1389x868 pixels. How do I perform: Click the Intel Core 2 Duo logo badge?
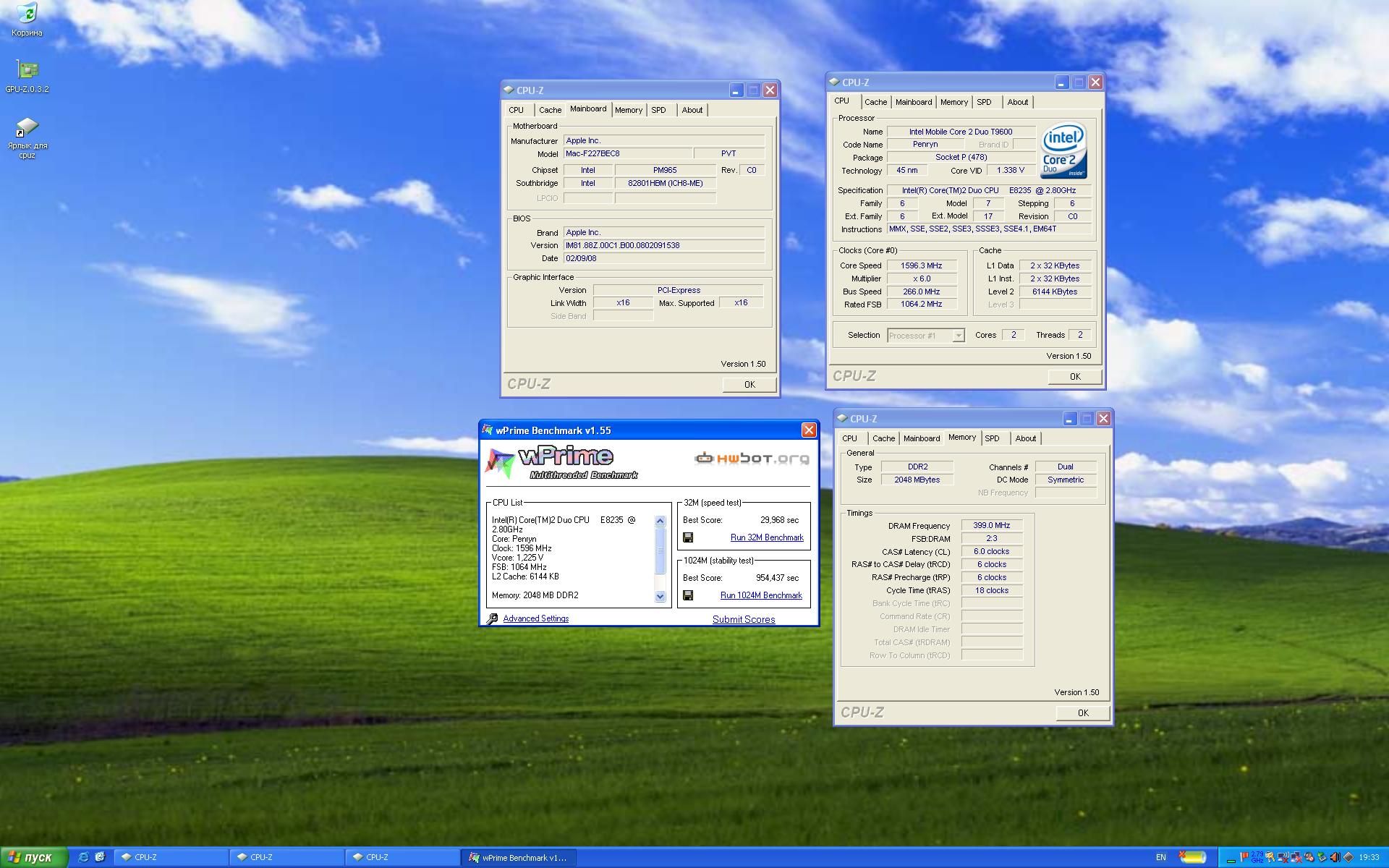[1063, 150]
